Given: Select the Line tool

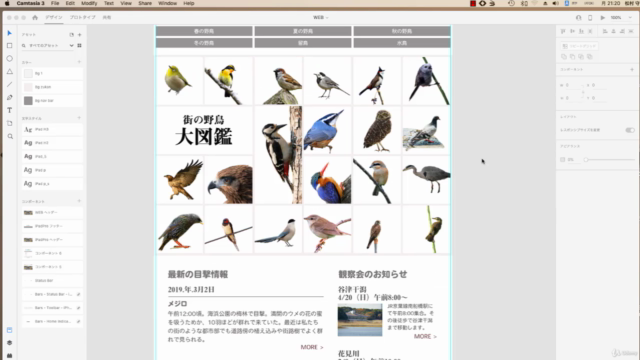Looking at the screenshot, I should click(9, 84).
